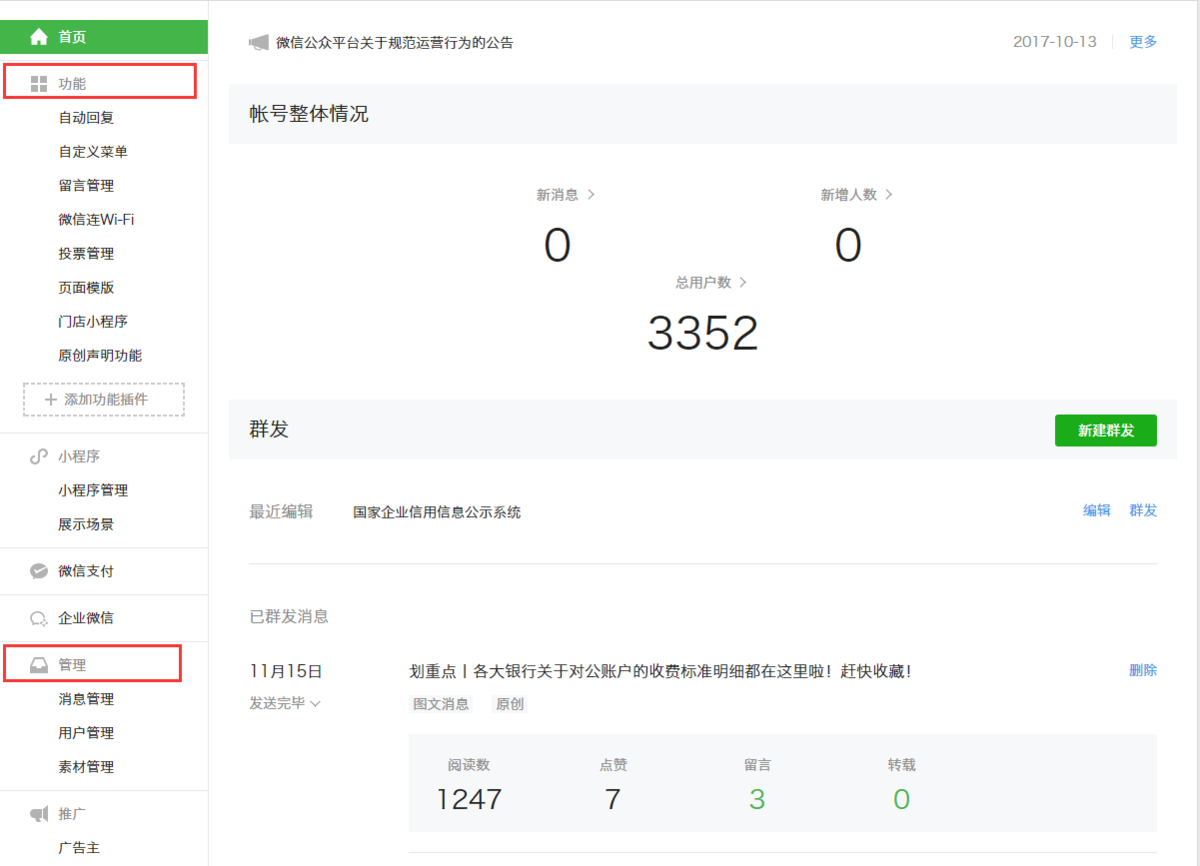Click the 编辑 link for recent draft
This screenshot has width=1200, height=866.
1097,510
